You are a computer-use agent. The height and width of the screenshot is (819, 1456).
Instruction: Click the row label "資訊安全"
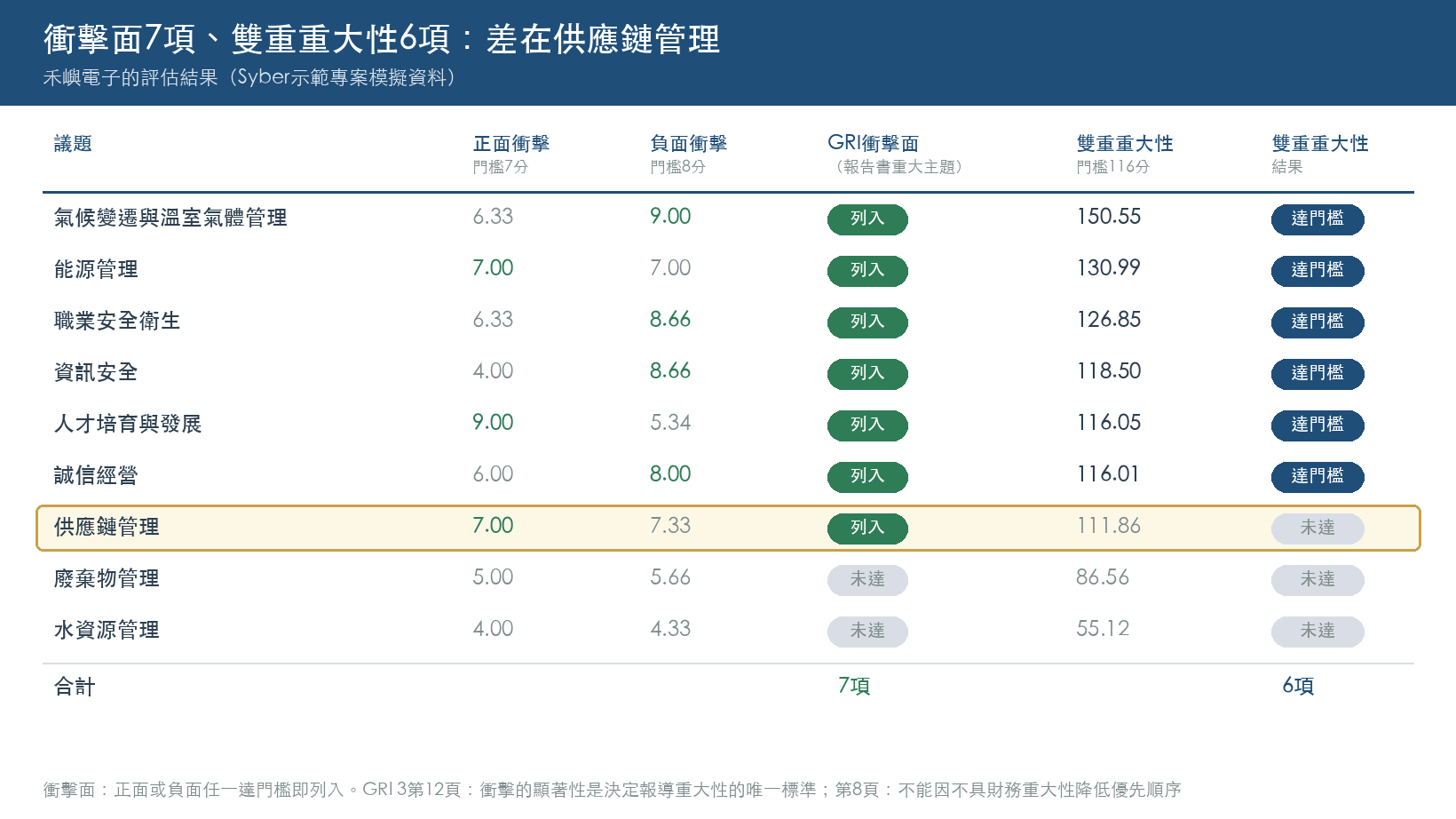(x=96, y=372)
